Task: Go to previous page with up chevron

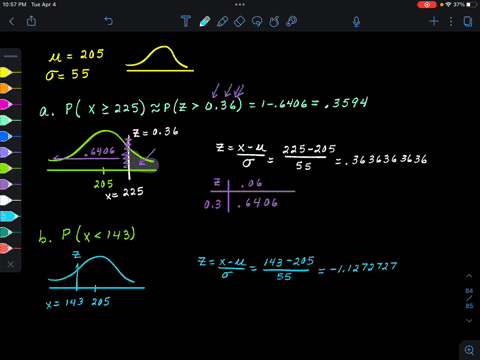Action: click(x=469, y=276)
